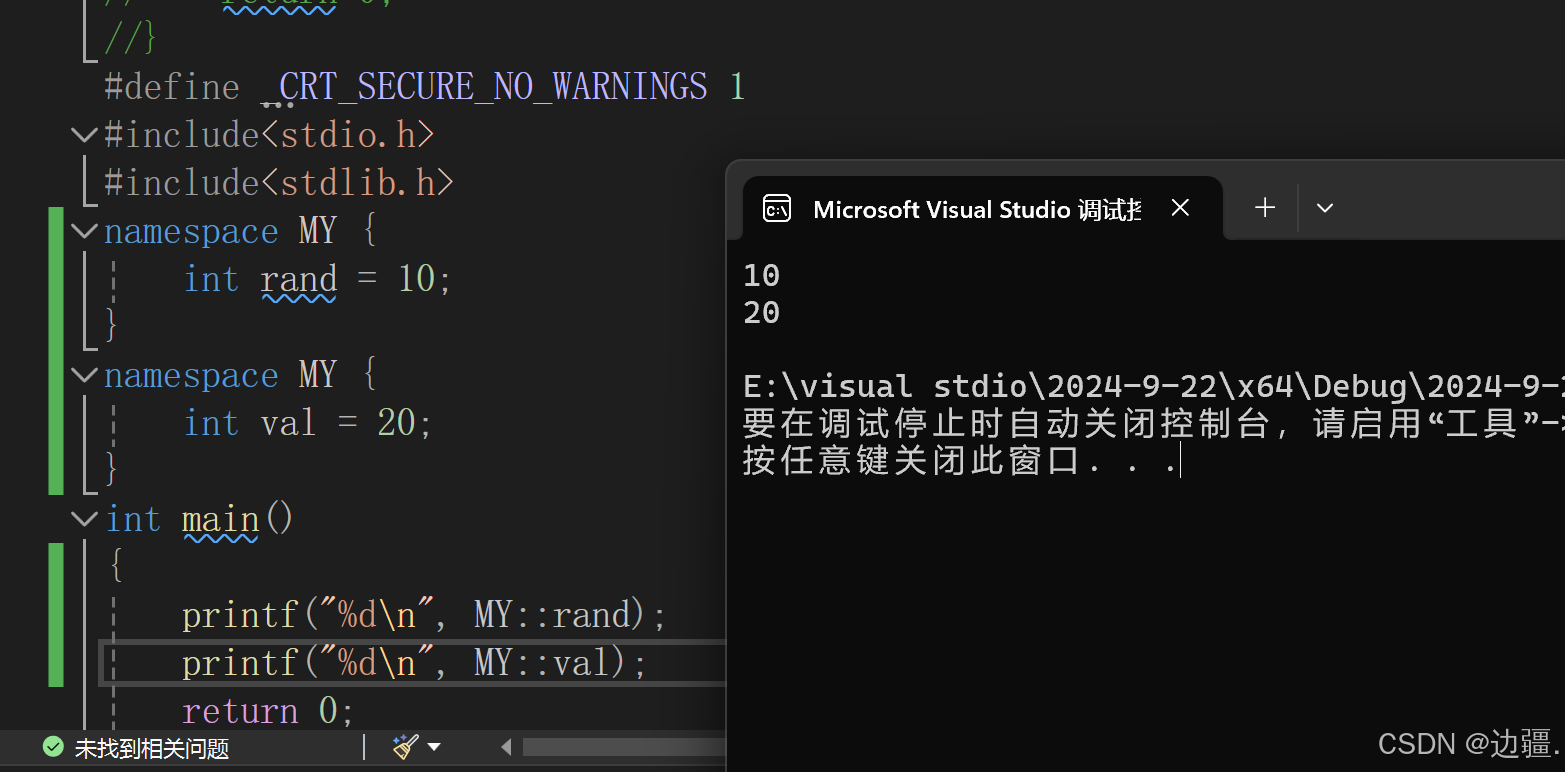Click the console icon in the terminal tab
This screenshot has height=772, width=1565.
point(777,208)
